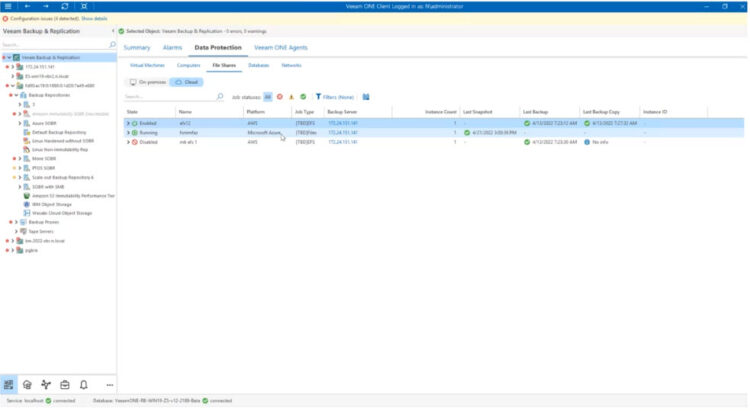The image size is (750, 411).
Task: Expand the Tape Servers node
Action: [17, 232]
